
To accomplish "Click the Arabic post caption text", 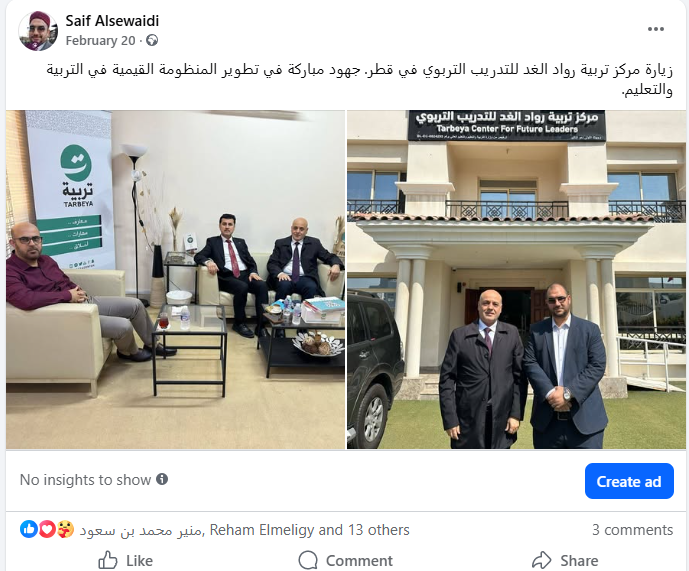I will click(x=359, y=80).
